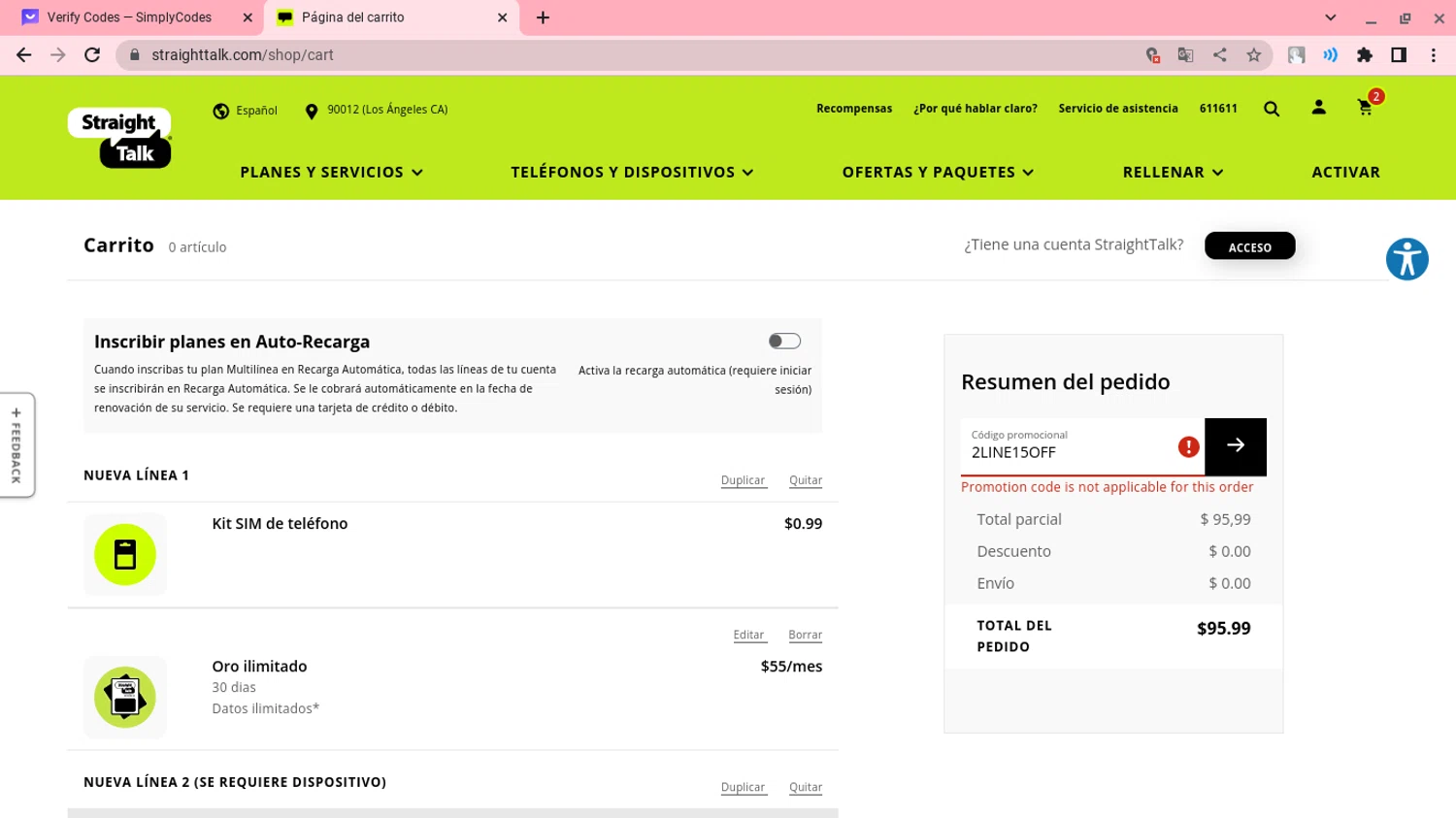Click the Español language selector
1456x818 pixels.
click(x=256, y=111)
